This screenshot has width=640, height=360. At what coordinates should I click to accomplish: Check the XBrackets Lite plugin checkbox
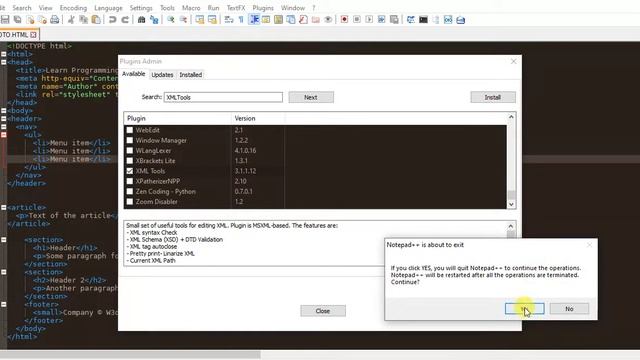[130, 161]
